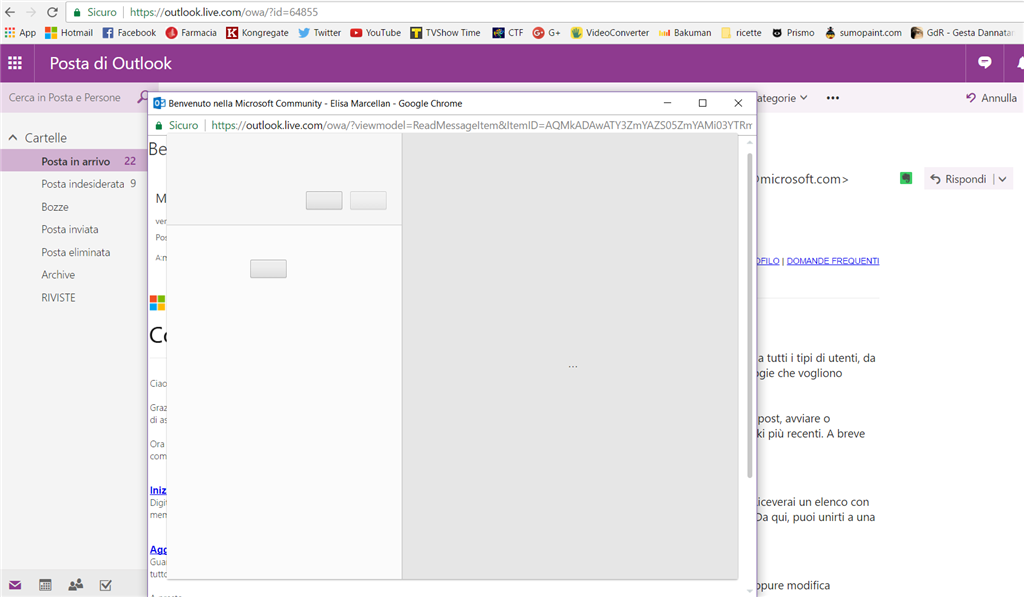Open the Kongregate bookmark
The height and width of the screenshot is (597, 1024).
click(x=257, y=33)
